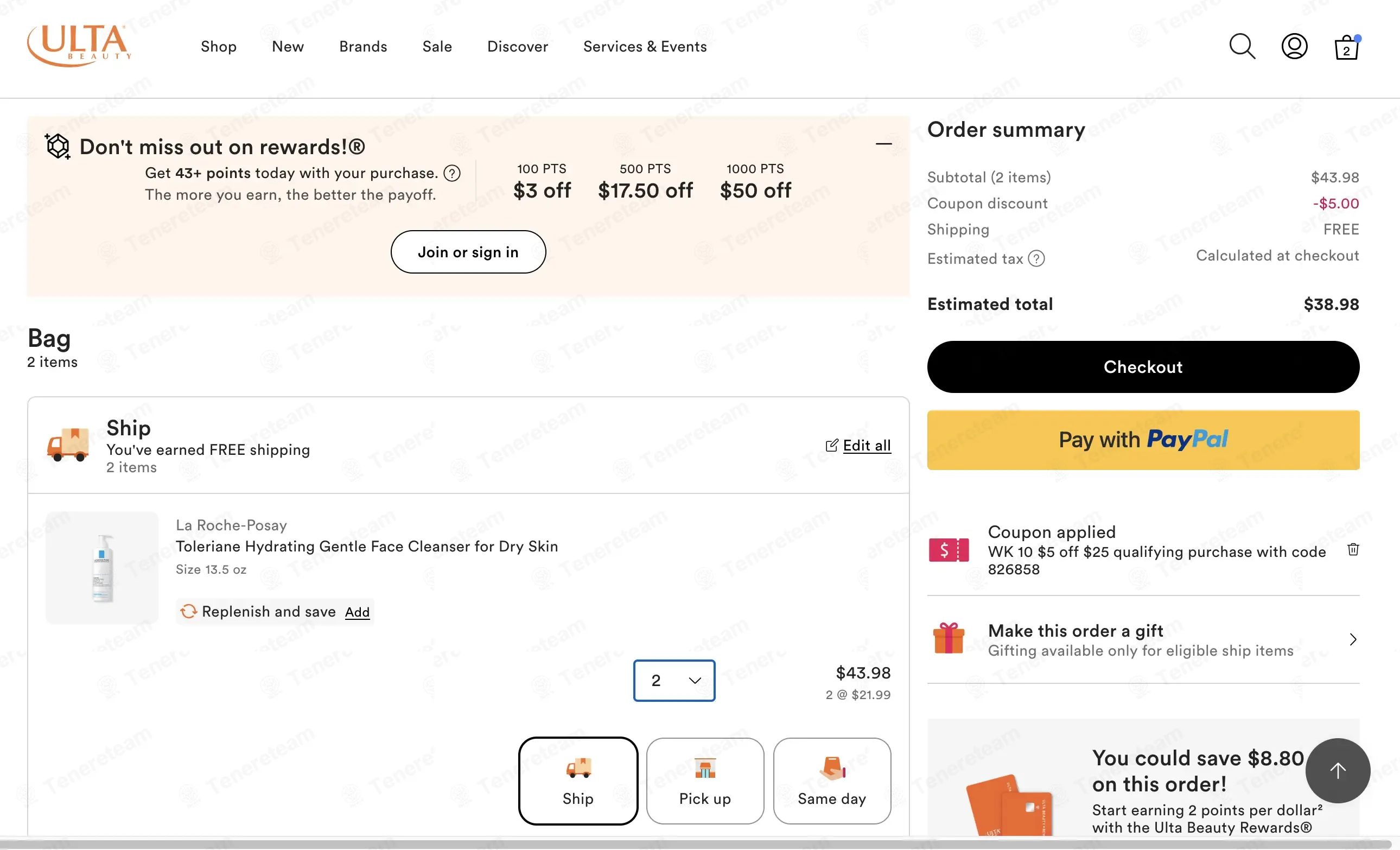Click the delivery truck icon in Ship header
Image resolution: width=1400 pixels, height=850 pixels.
coord(68,445)
